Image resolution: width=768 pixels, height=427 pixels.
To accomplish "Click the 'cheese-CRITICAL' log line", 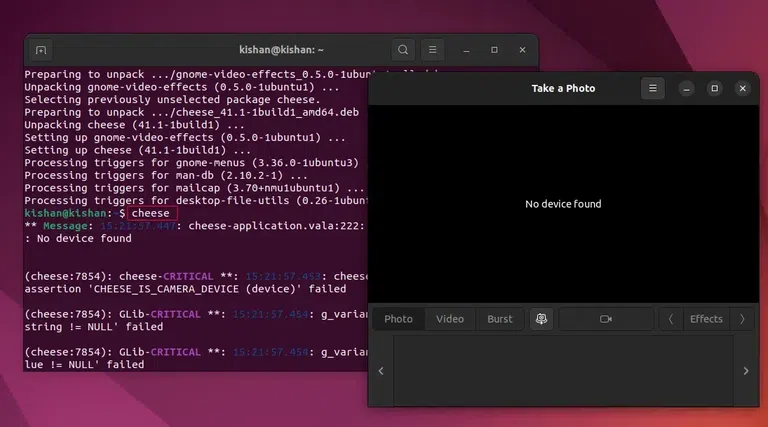I will [196, 276].
